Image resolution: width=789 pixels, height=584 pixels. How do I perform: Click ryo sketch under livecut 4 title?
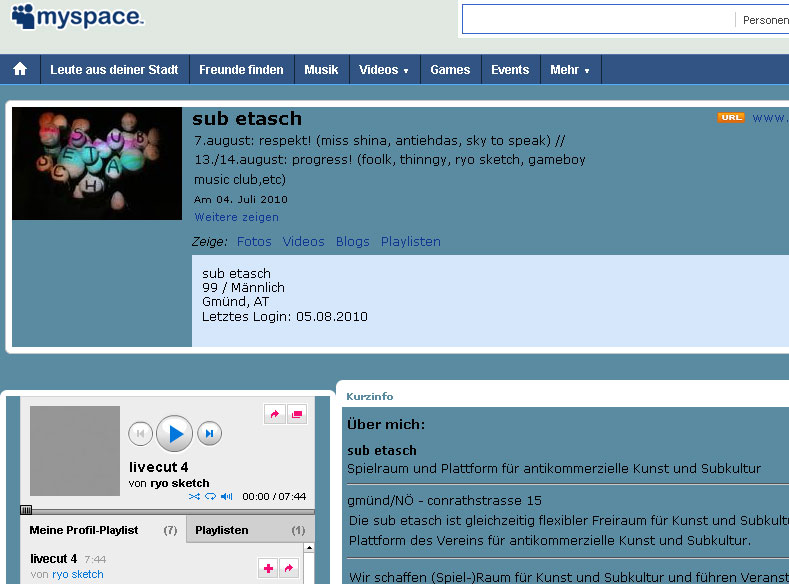tap(180, 483)
